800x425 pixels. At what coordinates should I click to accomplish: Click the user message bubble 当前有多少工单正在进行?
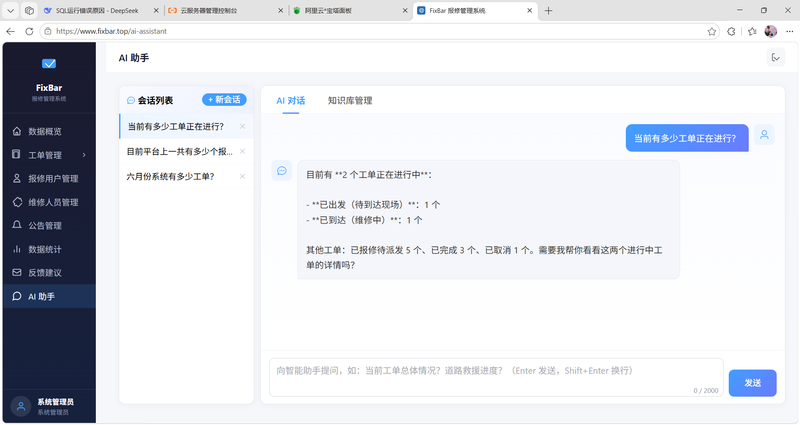pos(687,138)
